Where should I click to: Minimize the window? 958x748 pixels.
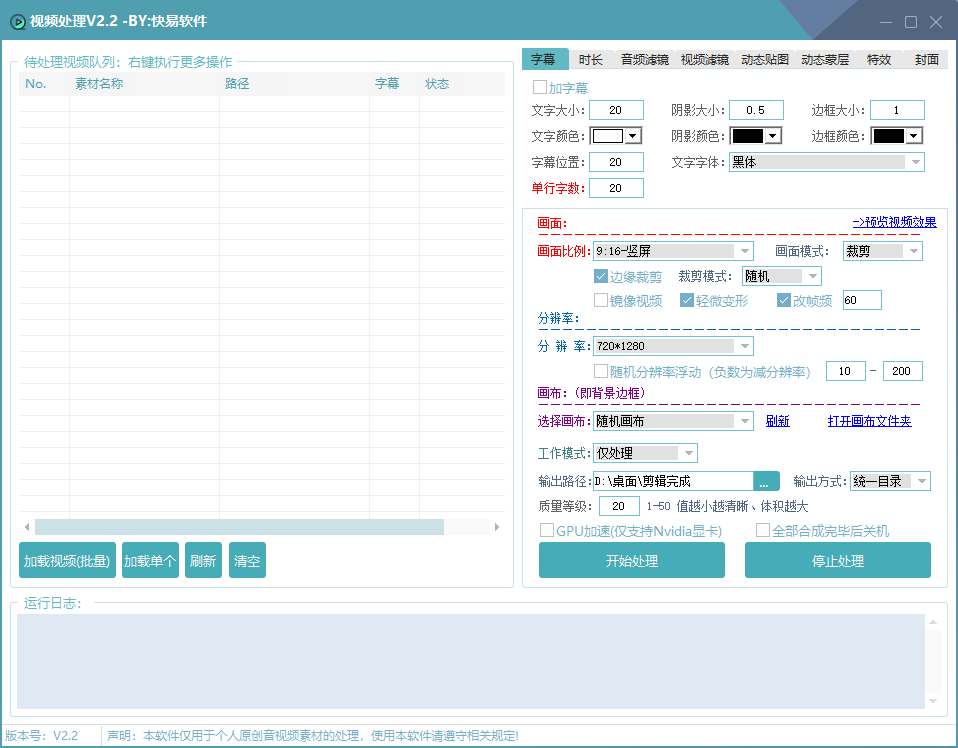coord(886,22)
